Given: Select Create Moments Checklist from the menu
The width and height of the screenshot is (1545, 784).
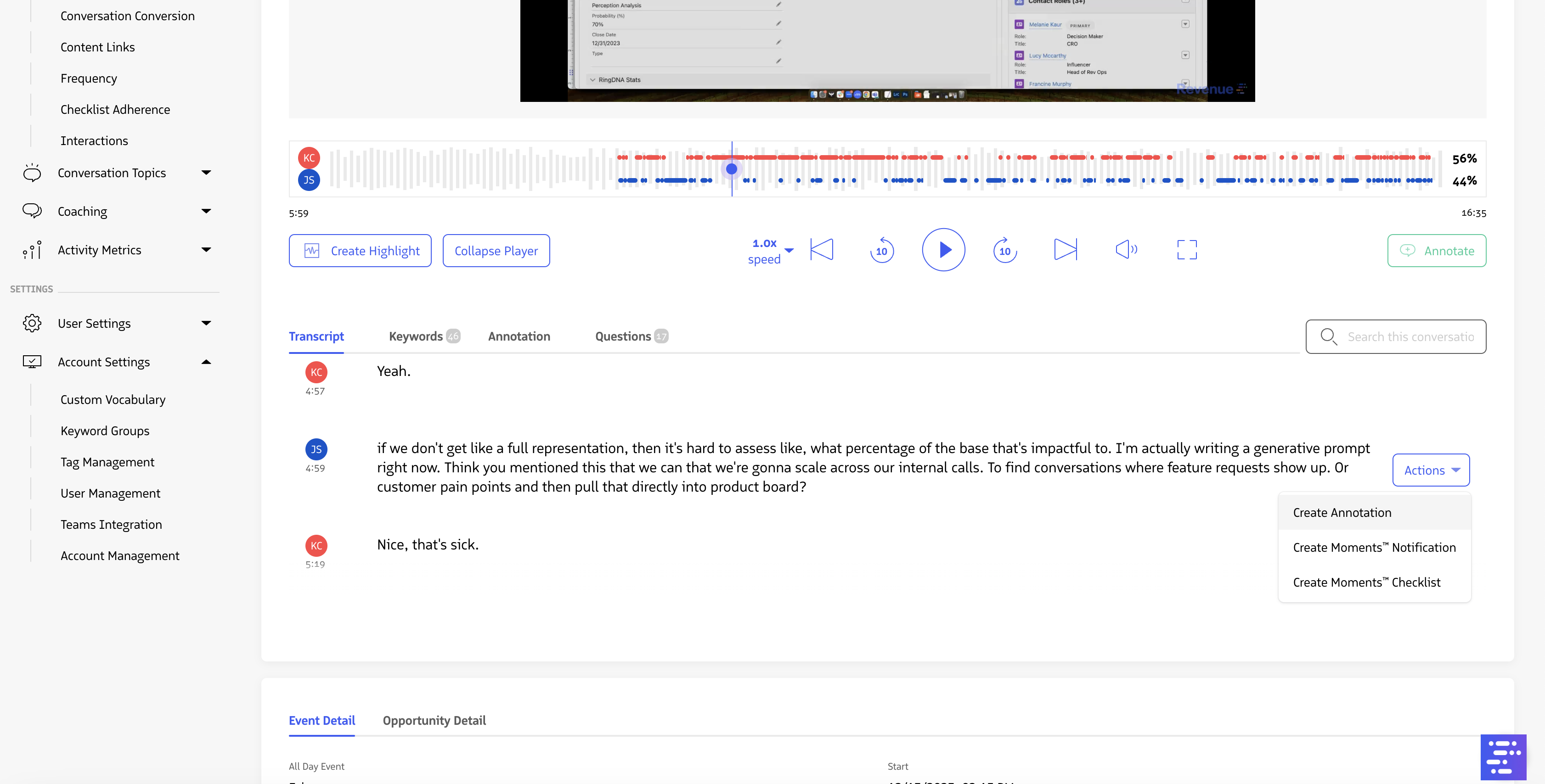Looking at the screenshot, I should pos(1367,582).
